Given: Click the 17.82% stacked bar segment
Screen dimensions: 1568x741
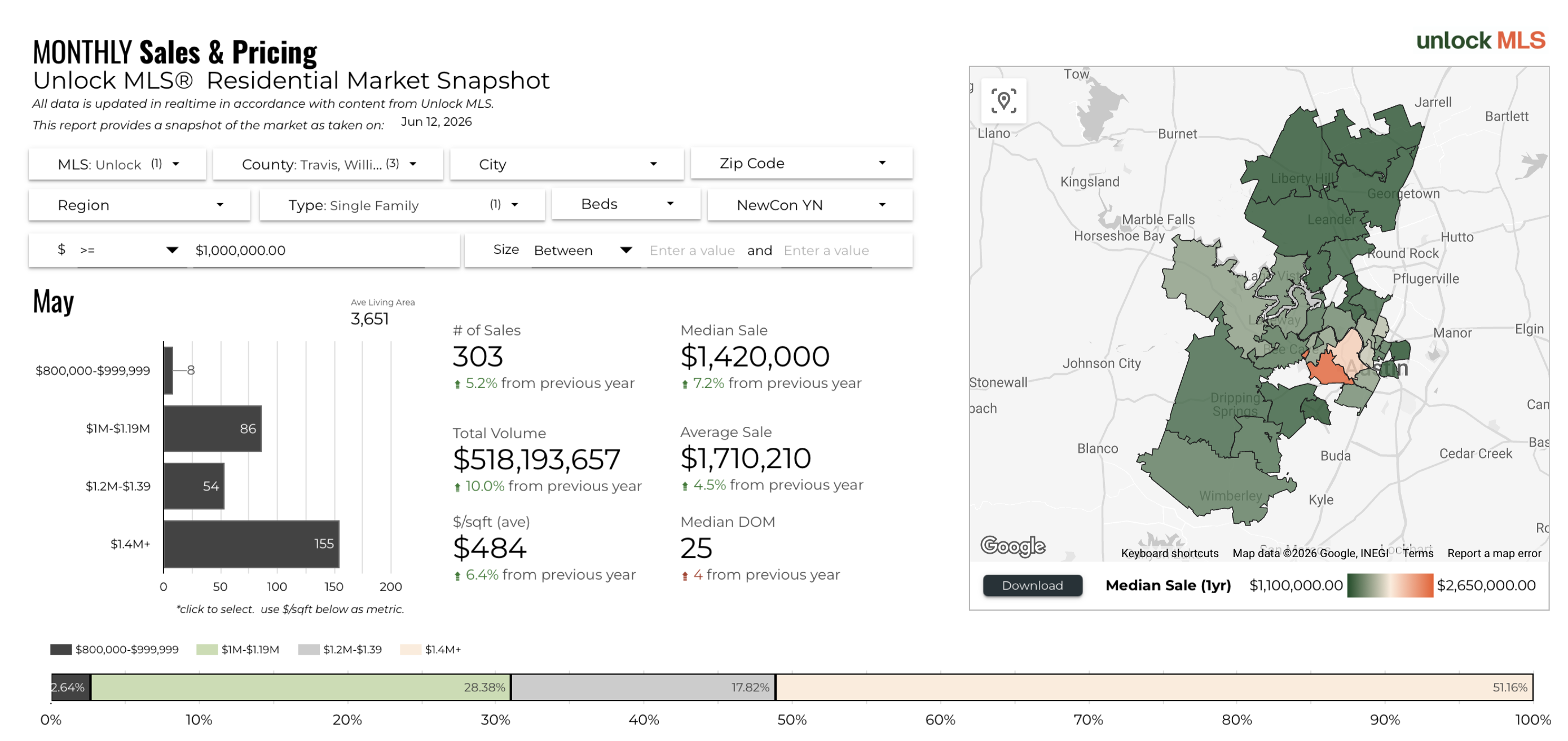Looking at the screenshot, I should coord(643,687).
